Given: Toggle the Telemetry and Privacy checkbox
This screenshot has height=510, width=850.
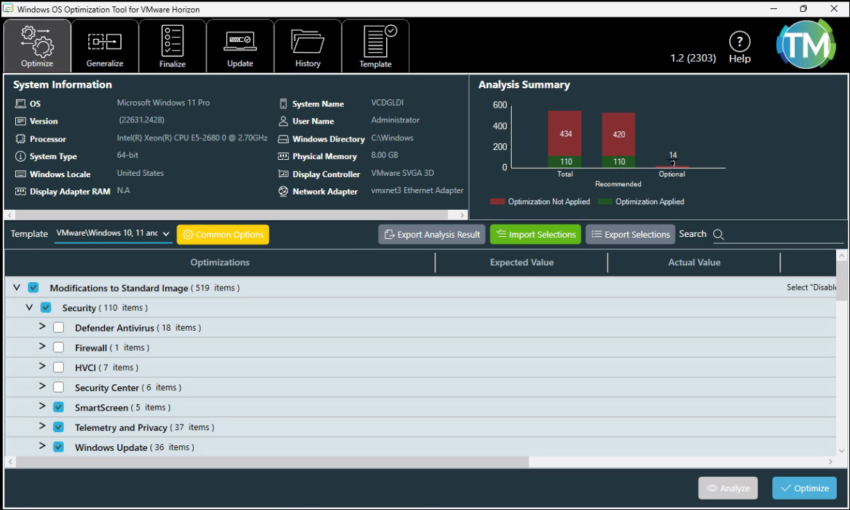Looking at the screenshot, I should (58, 428).
